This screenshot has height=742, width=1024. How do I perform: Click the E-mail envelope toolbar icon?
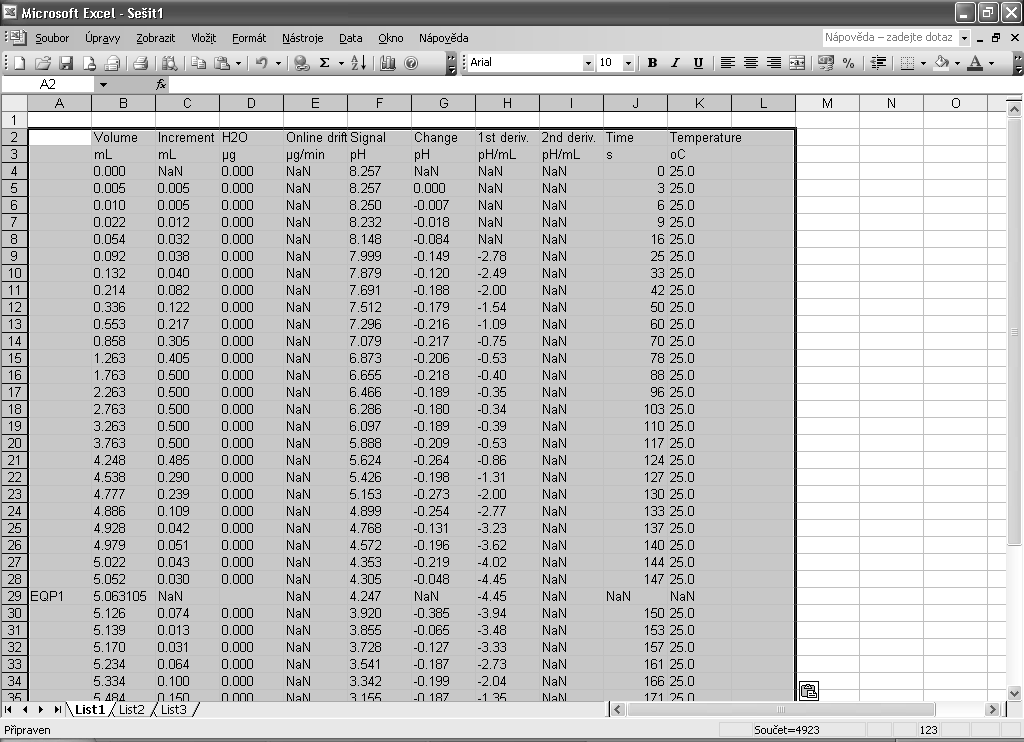click(x=112, y=63)
